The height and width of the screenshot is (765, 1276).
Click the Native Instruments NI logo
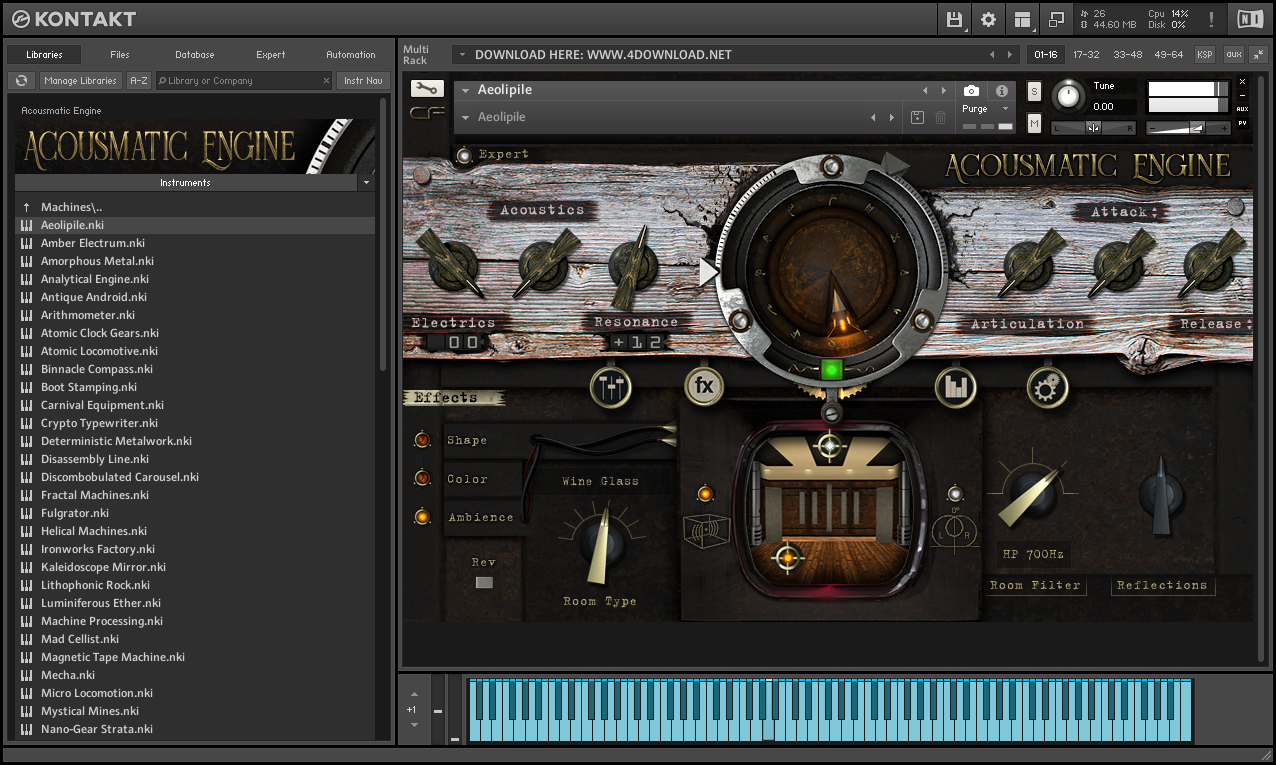click(1250, 19)
